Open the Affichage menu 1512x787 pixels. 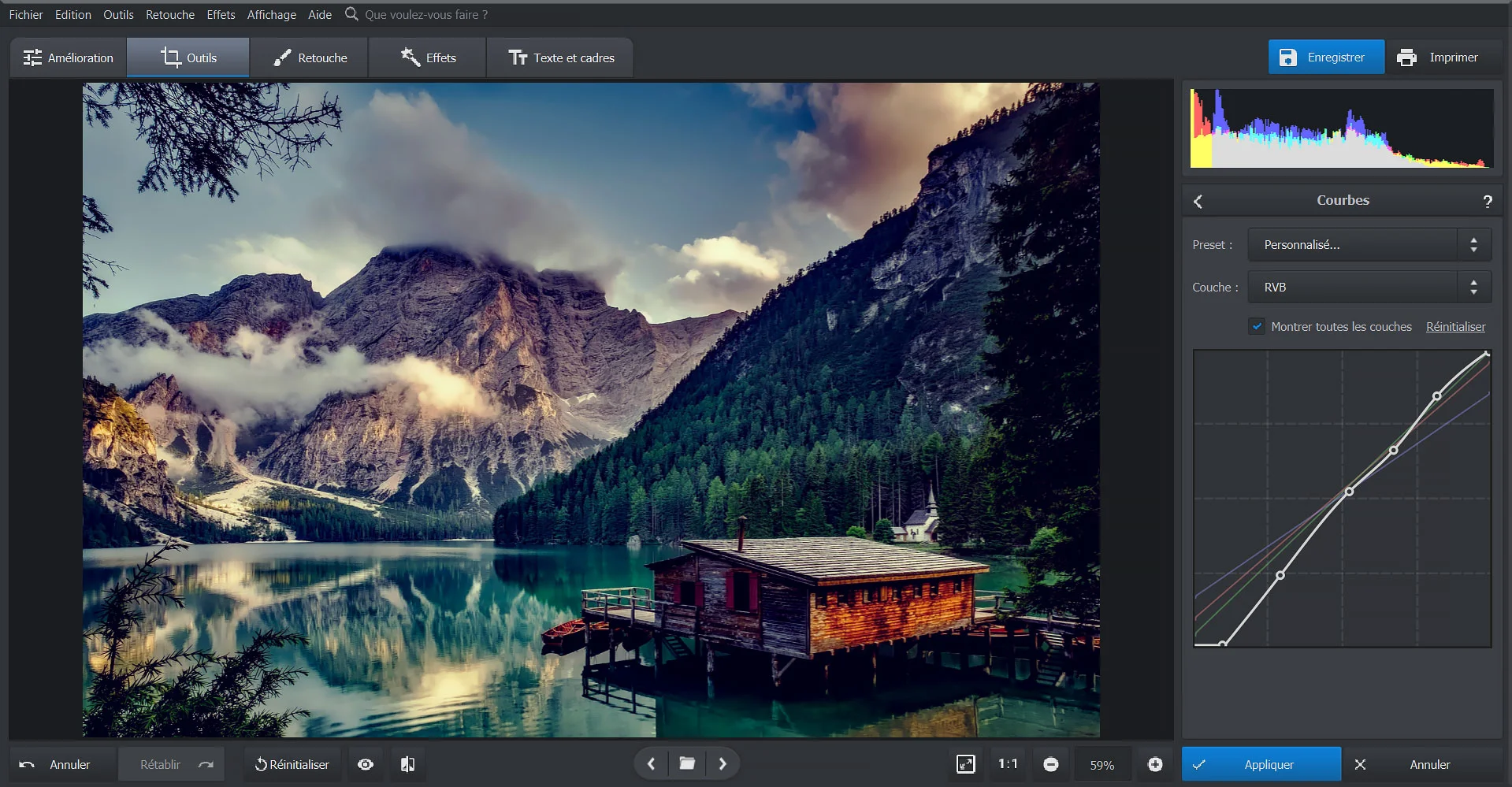(272, 14)
